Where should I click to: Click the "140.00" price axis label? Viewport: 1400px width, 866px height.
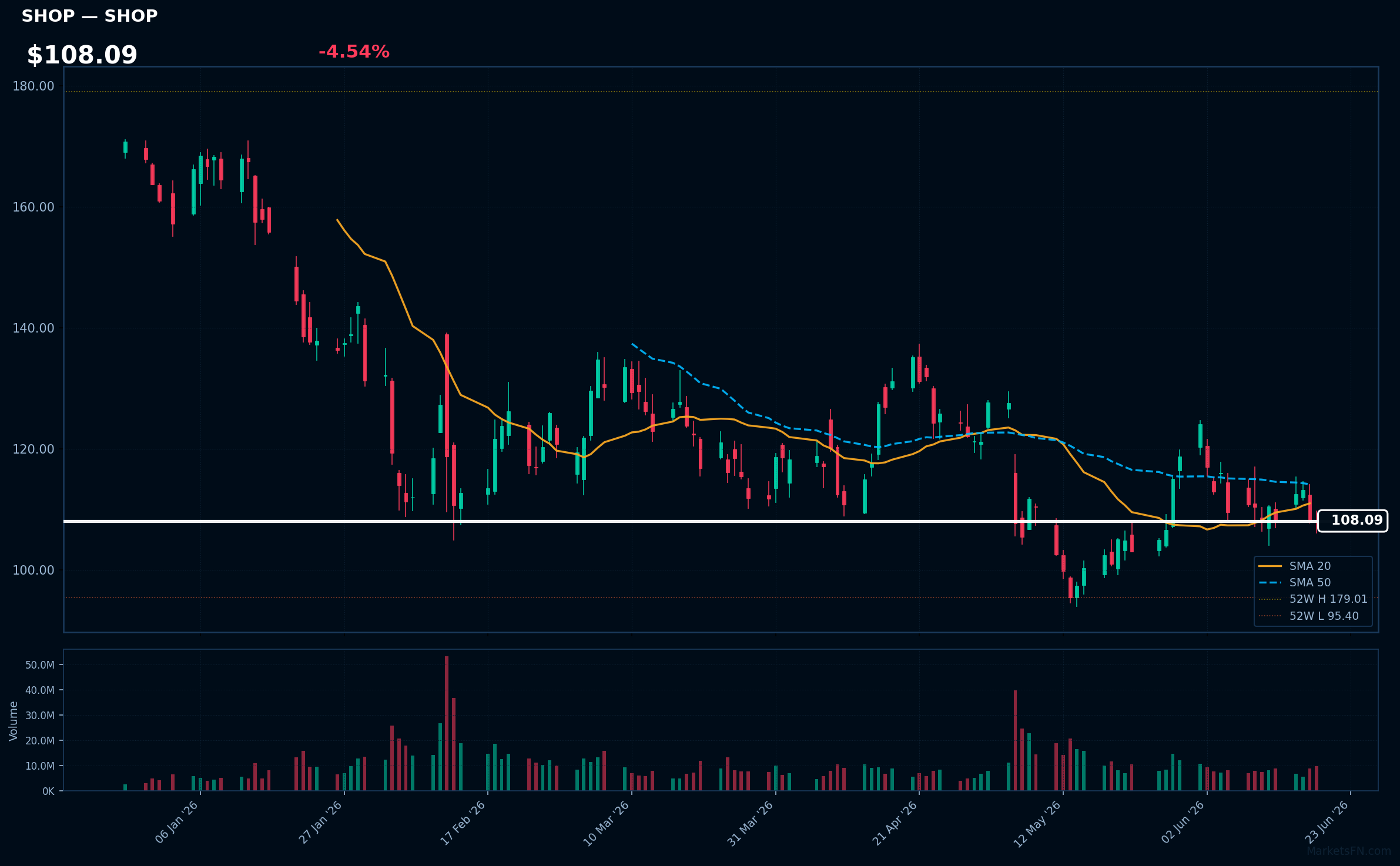click(34, 328)
